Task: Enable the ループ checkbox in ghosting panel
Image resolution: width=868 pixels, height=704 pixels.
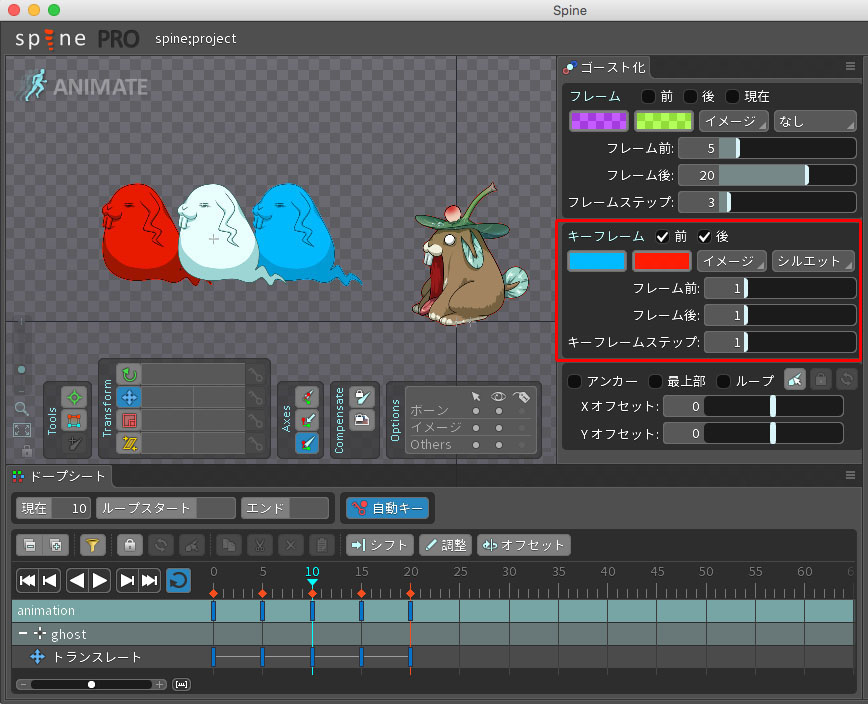Action: 723,381
